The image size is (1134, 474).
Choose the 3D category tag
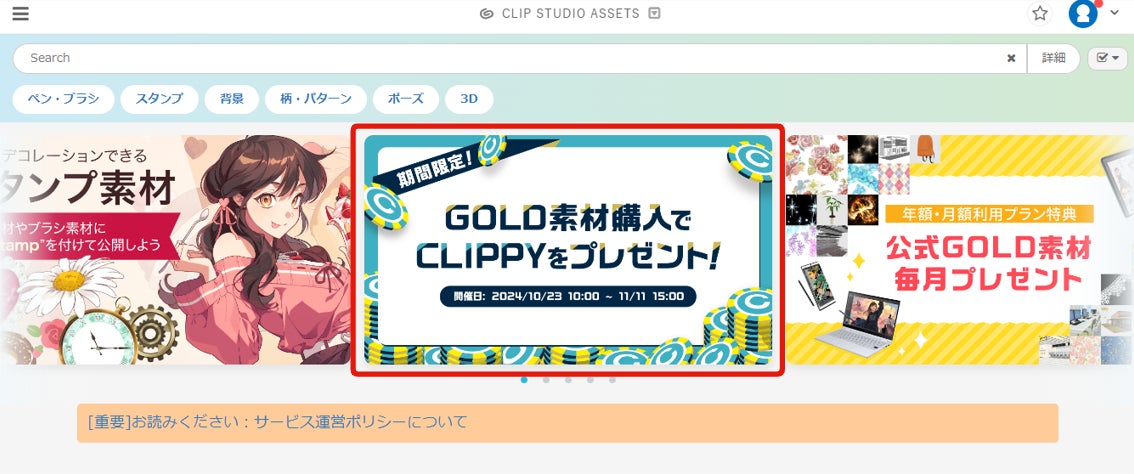[x=469, y=99]
